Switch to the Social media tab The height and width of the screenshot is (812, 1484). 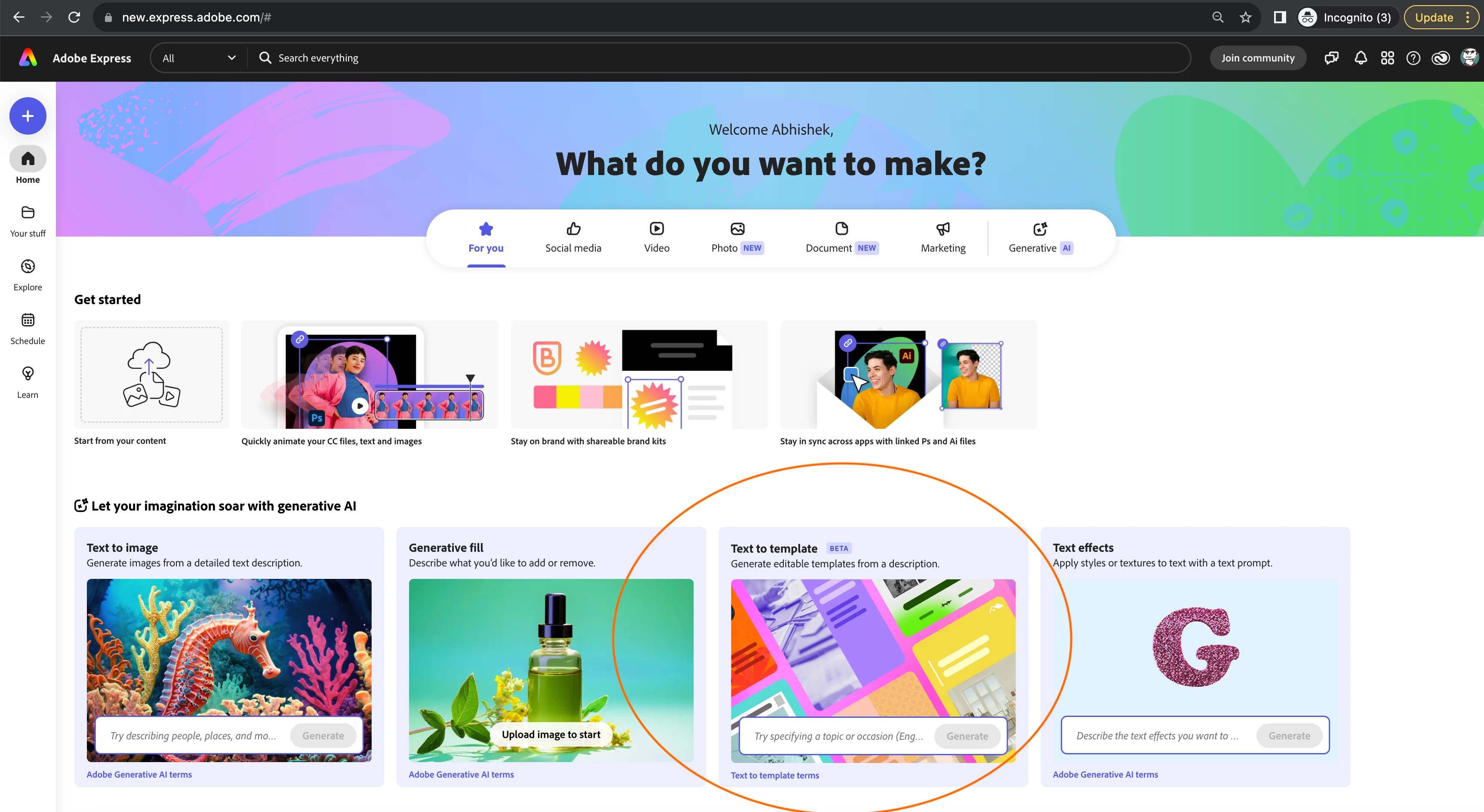[x=573, y=238]
